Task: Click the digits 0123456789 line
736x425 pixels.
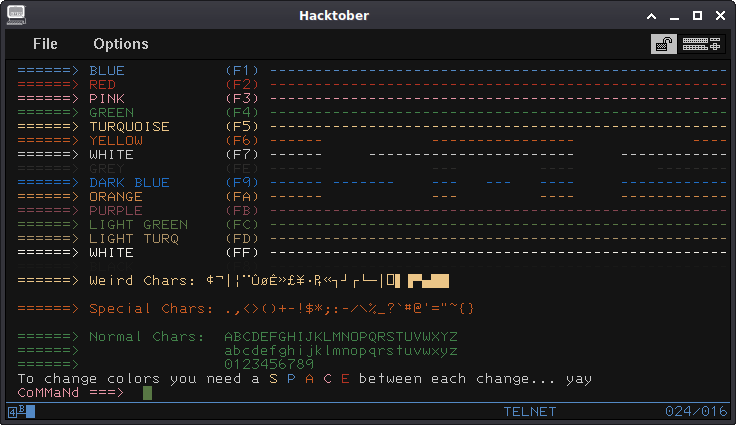Action: [x=269, y=364]
